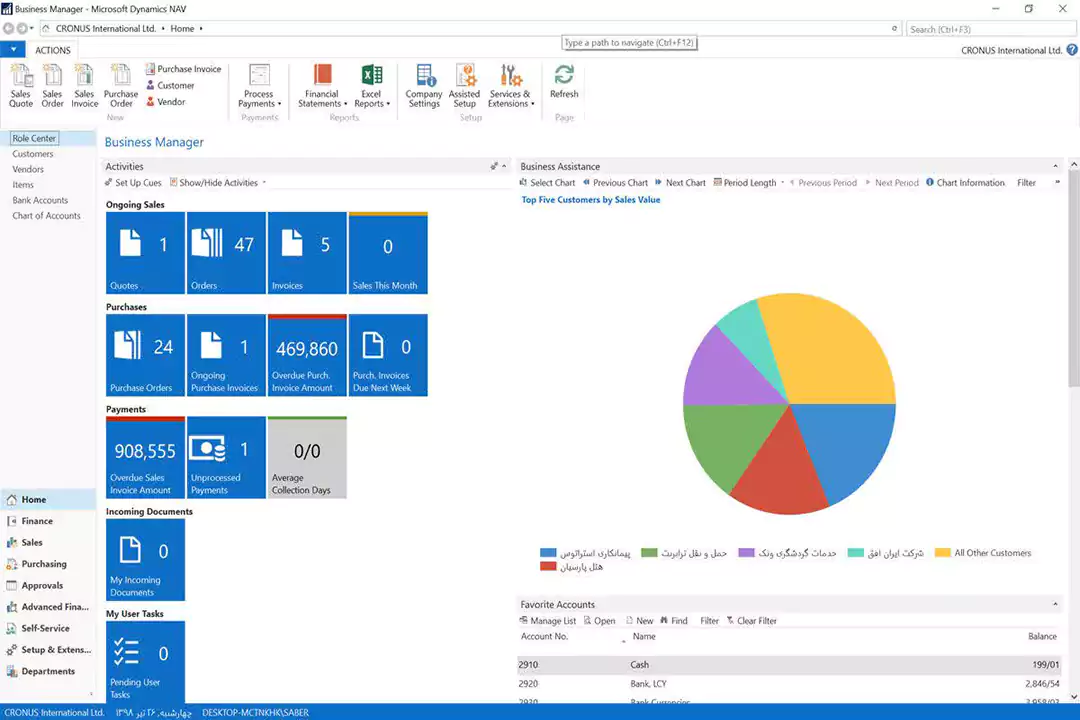Image resolution: width=1080 pixels, height=720 pixels.
Task: Switch to the Departments menu
Action: click(x=48, y=670)
